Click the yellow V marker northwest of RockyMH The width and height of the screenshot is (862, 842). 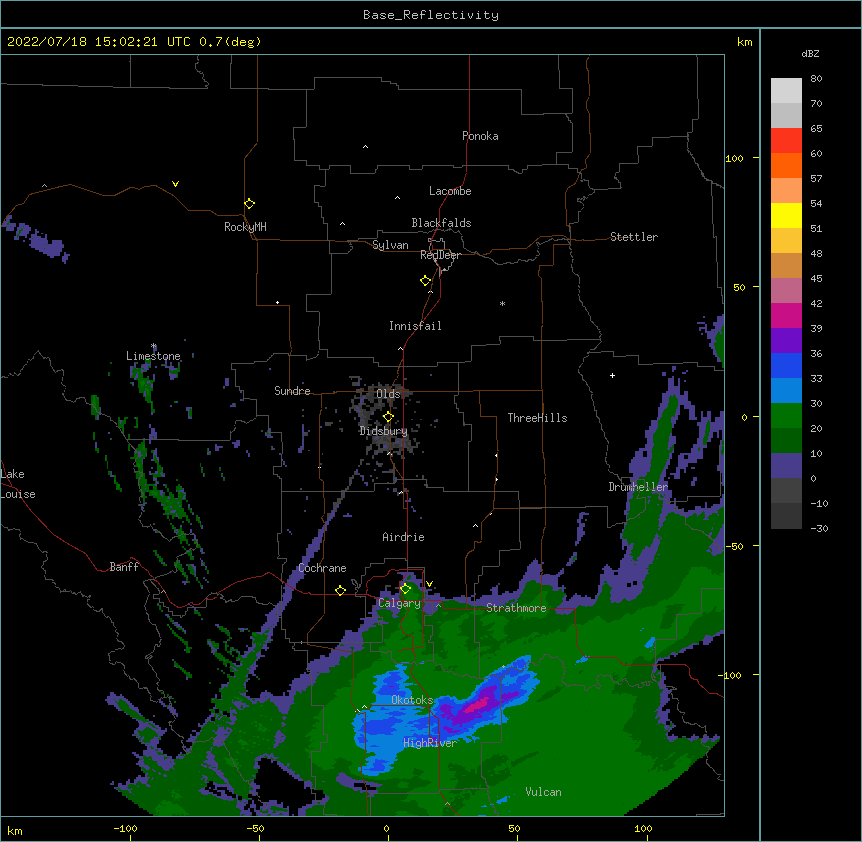coord(175,184)
